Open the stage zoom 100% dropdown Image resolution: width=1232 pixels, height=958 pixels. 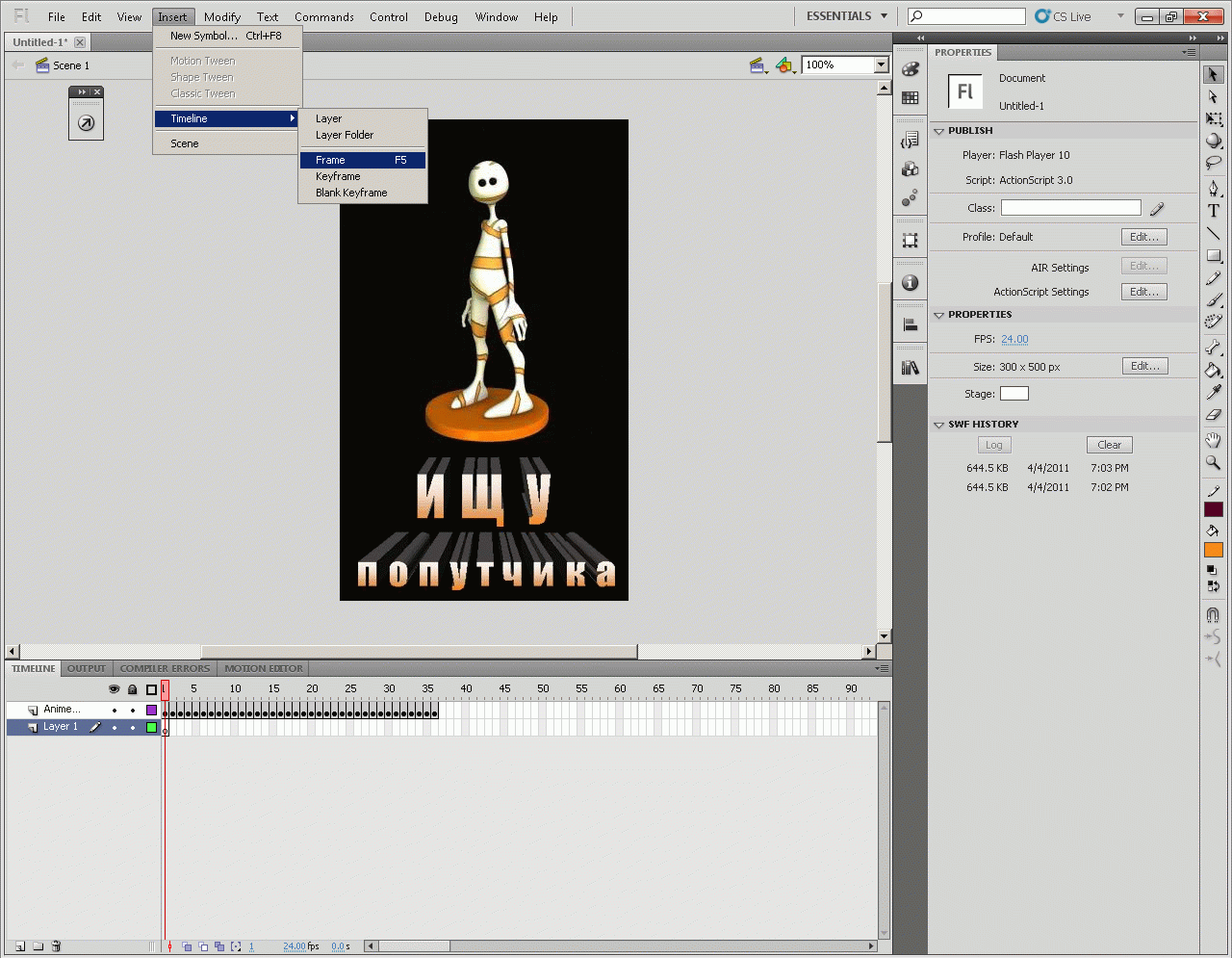pyautogui.click(x=881, y=65)
